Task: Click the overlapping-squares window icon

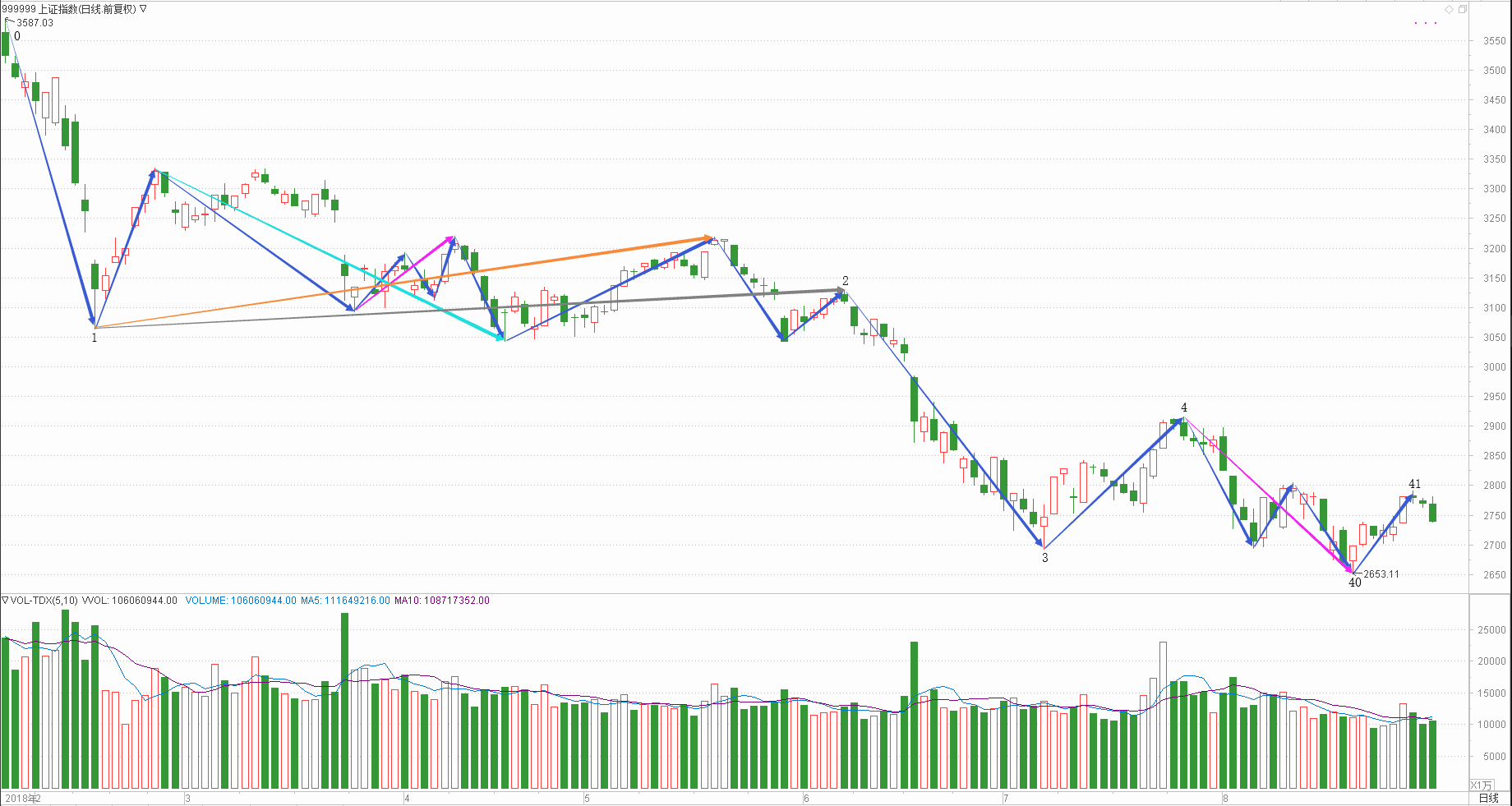Action: click(x=1463, y=9)
